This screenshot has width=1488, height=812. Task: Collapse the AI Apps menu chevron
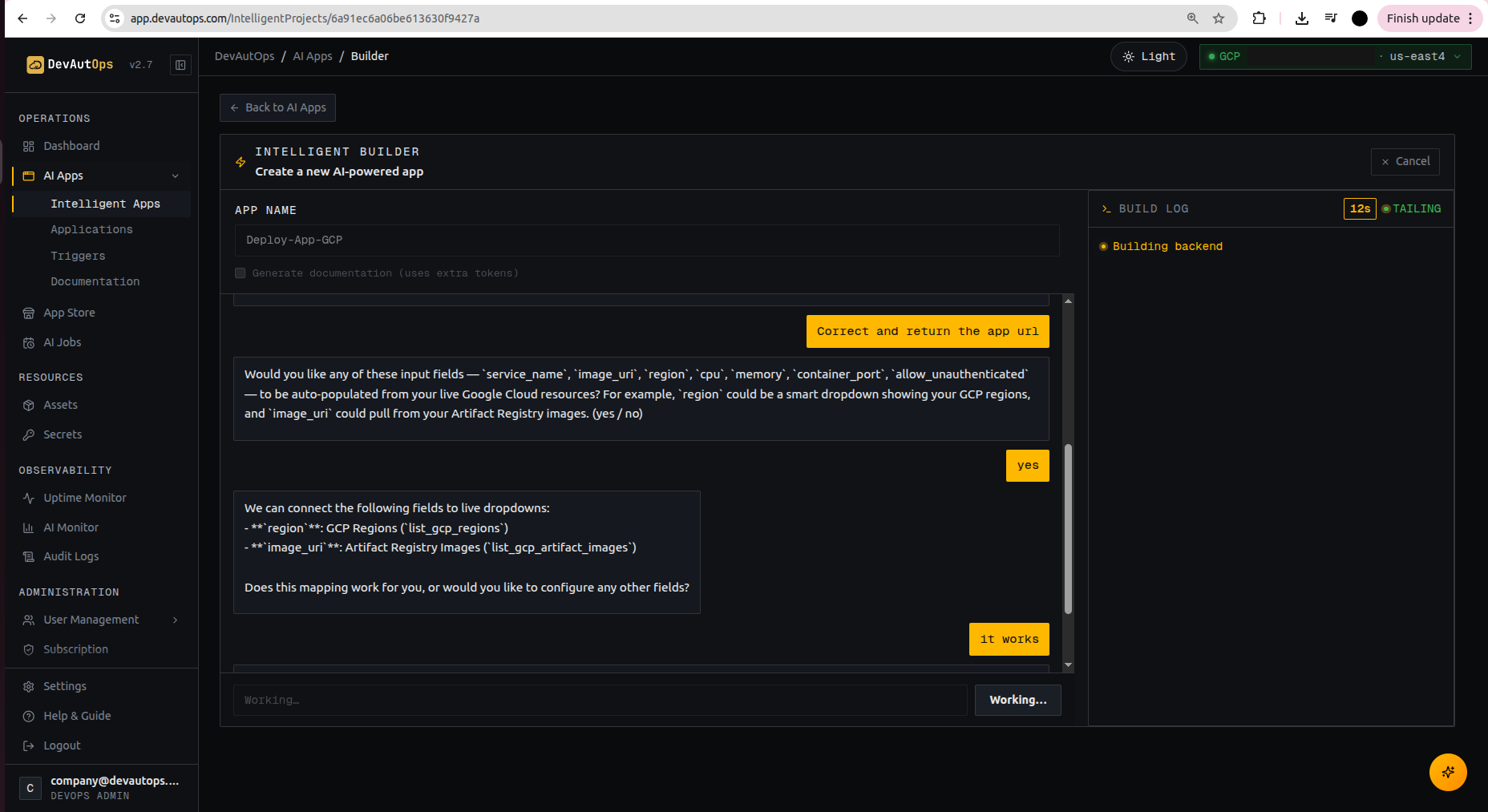(x=176, y=176)
